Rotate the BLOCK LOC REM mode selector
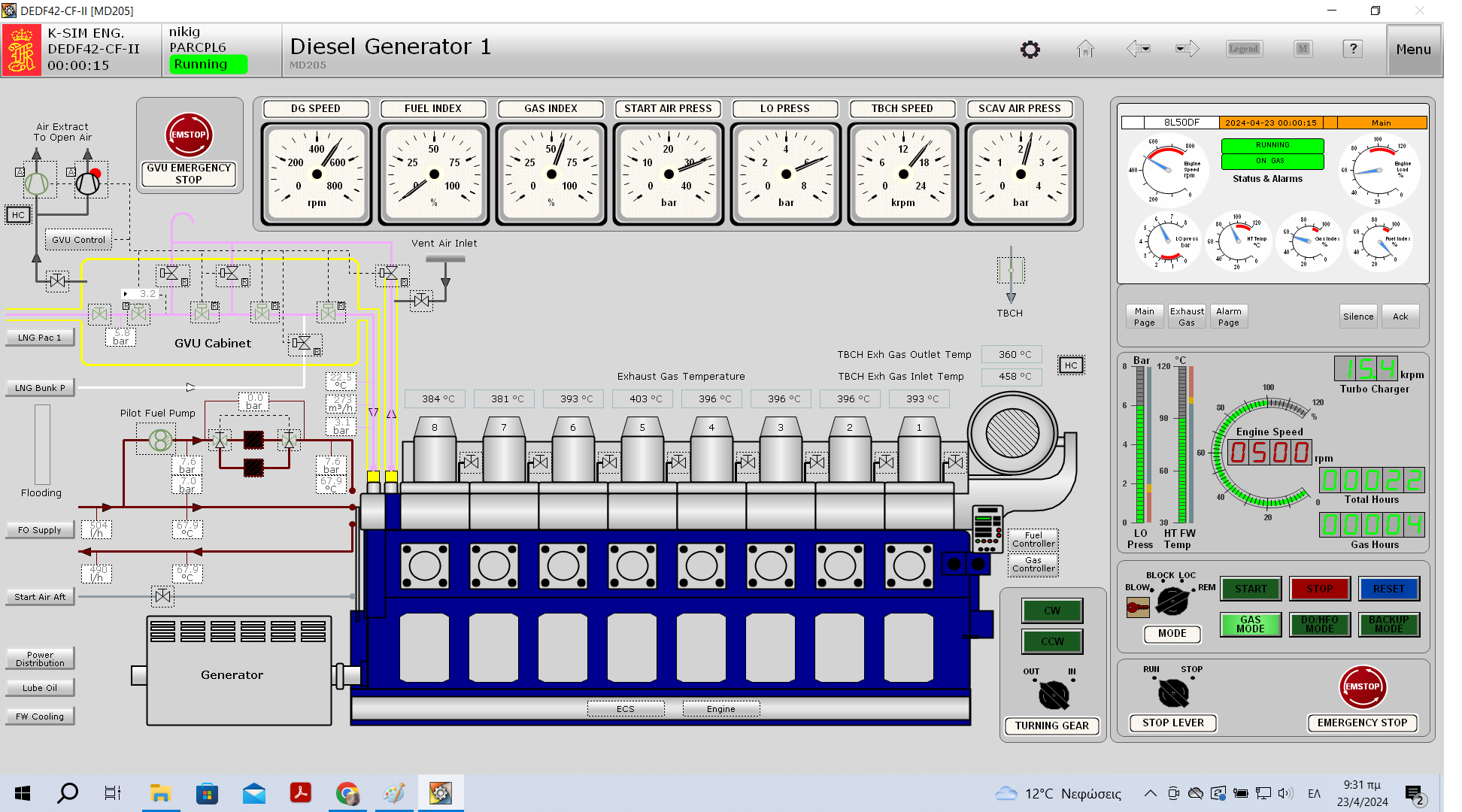The width and height of the screenshot is (1462, 812). pos(1172,601)
